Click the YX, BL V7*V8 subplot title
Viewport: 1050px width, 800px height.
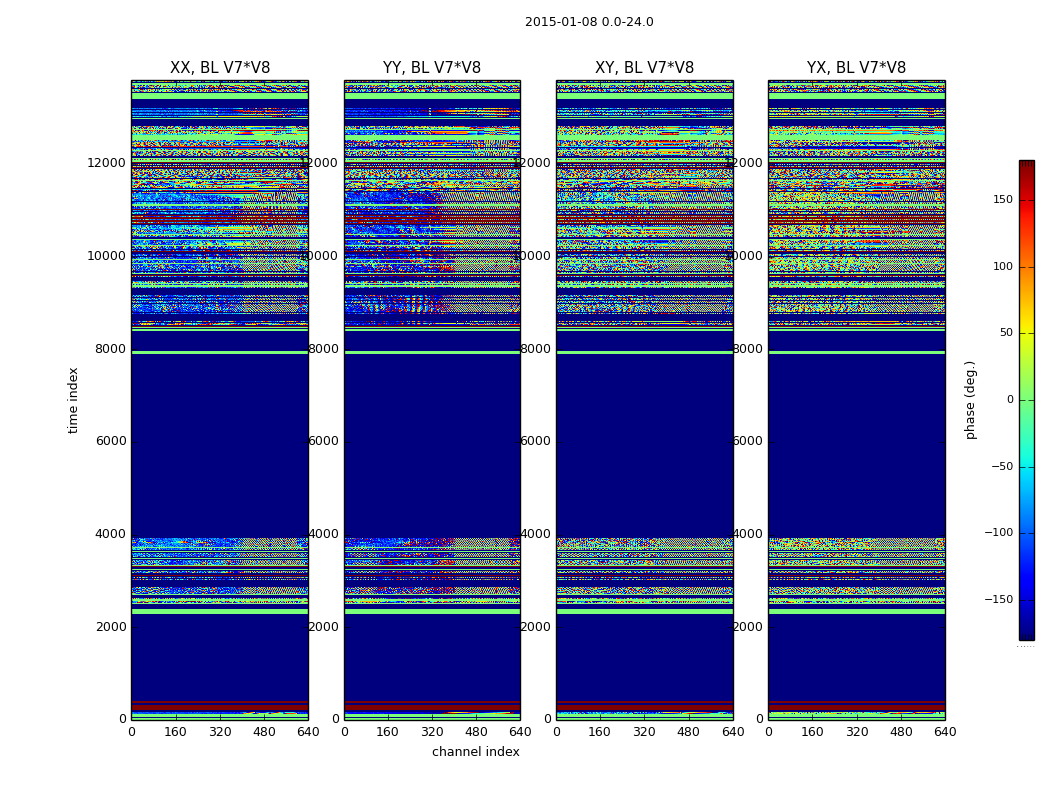click(x=856, y=68)
